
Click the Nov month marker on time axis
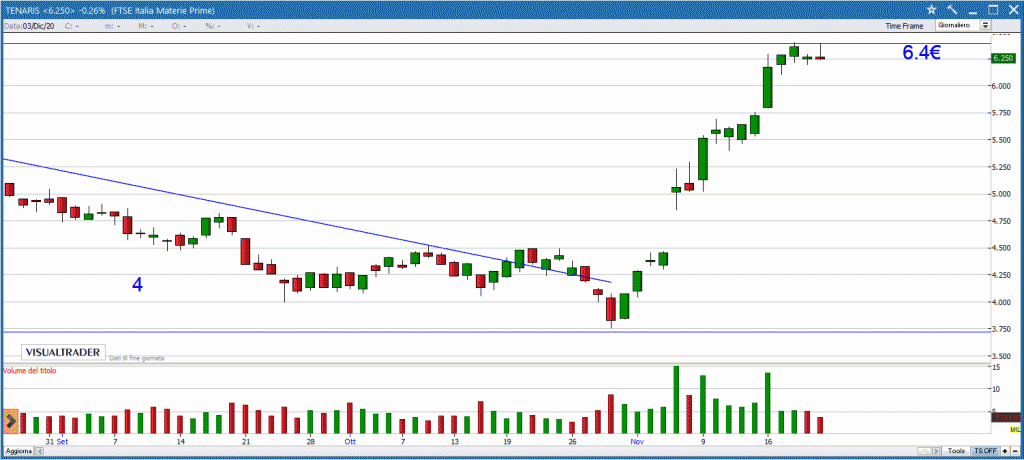636,440
